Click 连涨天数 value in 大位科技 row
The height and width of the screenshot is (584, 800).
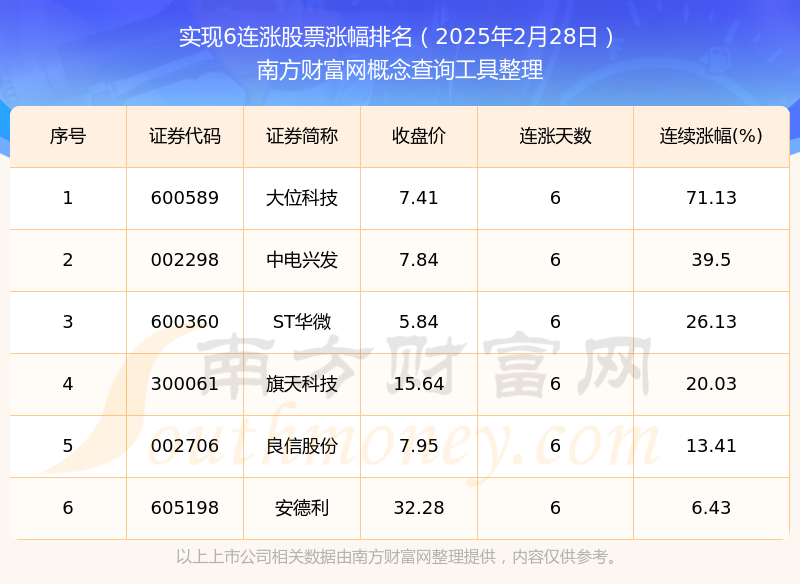click(x=556, y=198)
